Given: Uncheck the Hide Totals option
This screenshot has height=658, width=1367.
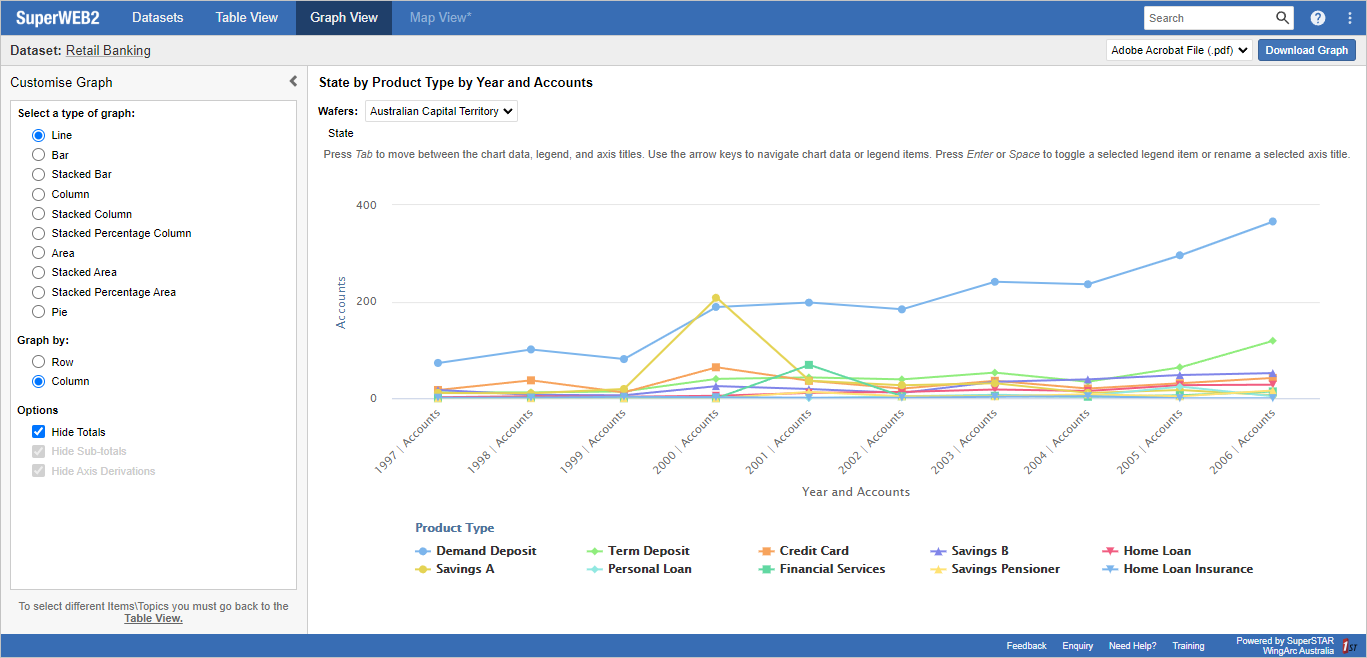Looking at the screenshot, I should pyautogui.click(x=38, y=431).
